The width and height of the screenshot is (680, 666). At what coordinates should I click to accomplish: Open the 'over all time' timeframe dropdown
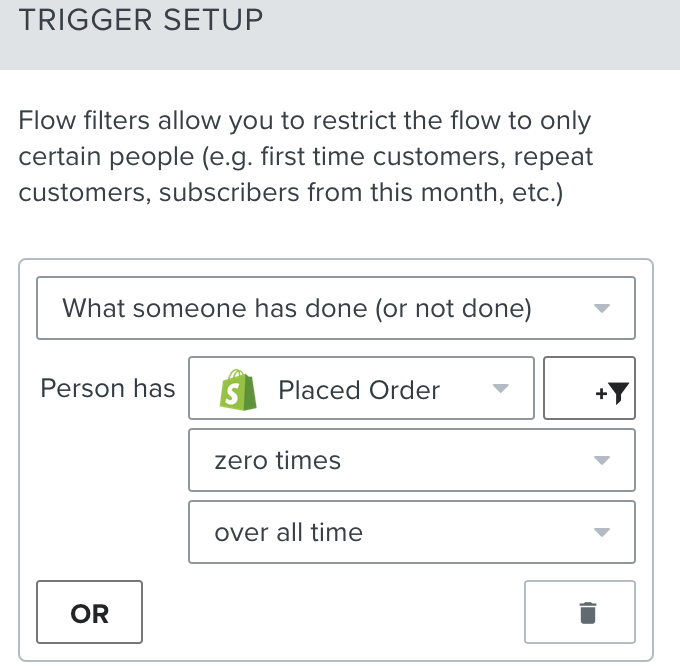[411, 532]
